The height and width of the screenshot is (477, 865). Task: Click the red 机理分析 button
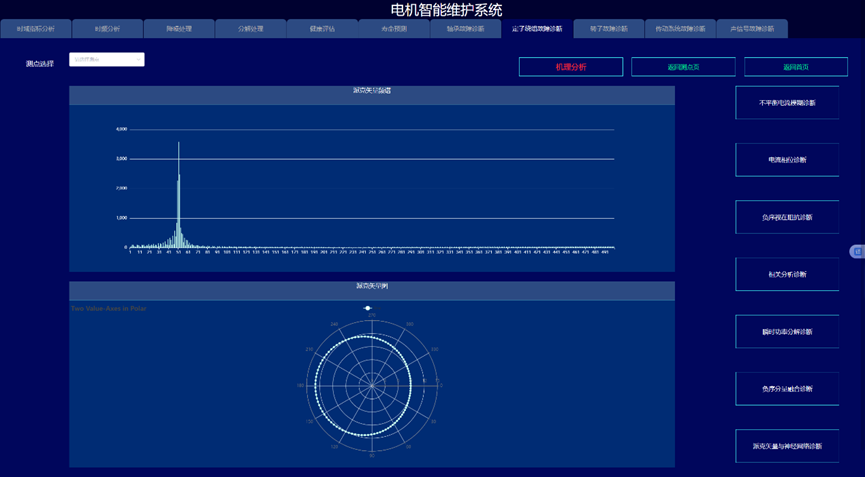click(570, 67)
